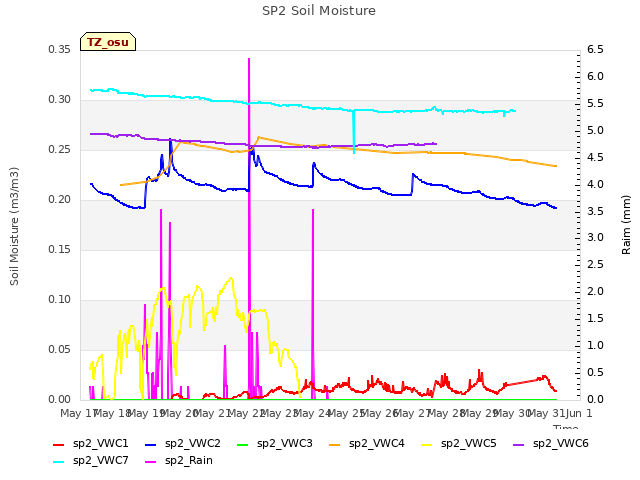The width and height of the screenshot is (640, 480).
Task: Toggle sp2_VWC6 legend entry
Action: tap(551, 444)
